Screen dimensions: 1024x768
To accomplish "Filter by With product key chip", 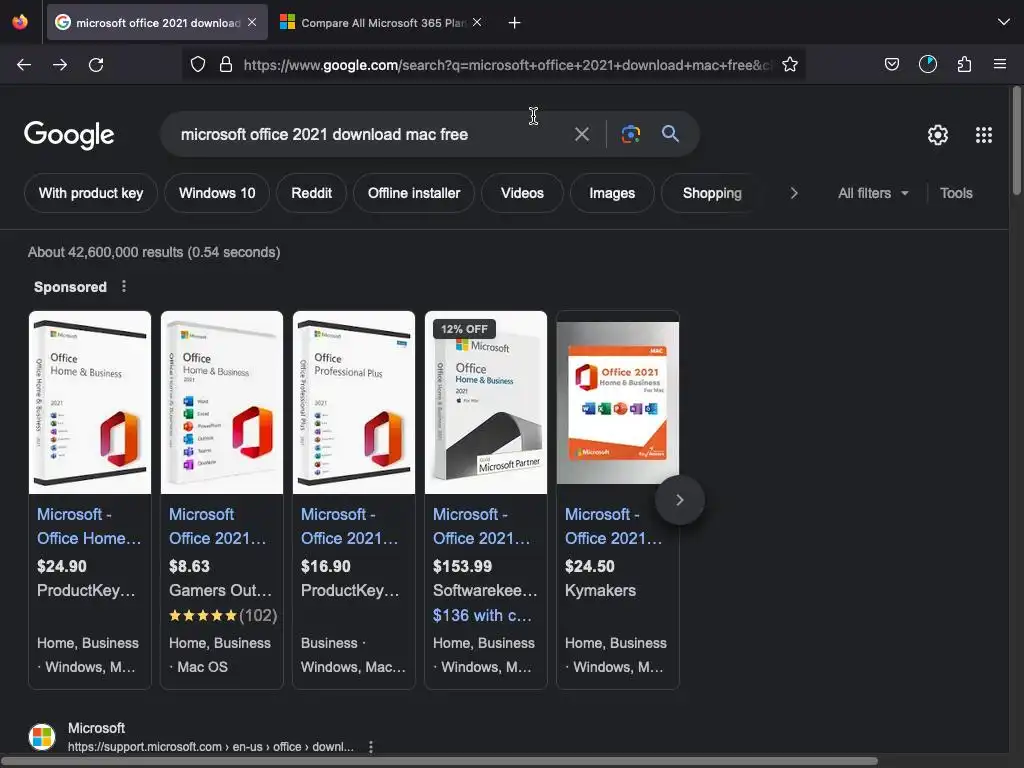I will 91,193.
